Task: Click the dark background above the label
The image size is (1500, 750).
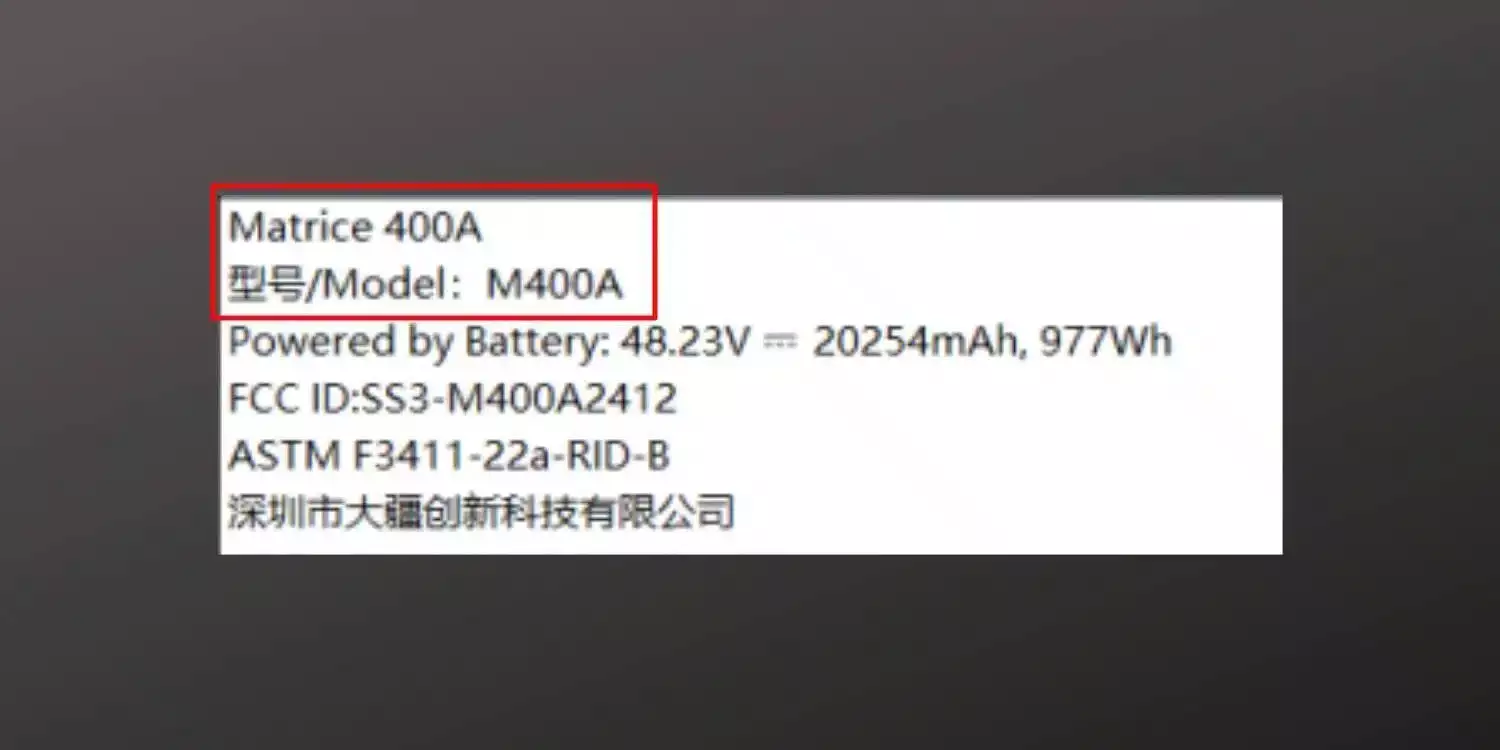Action: (750, 95)
